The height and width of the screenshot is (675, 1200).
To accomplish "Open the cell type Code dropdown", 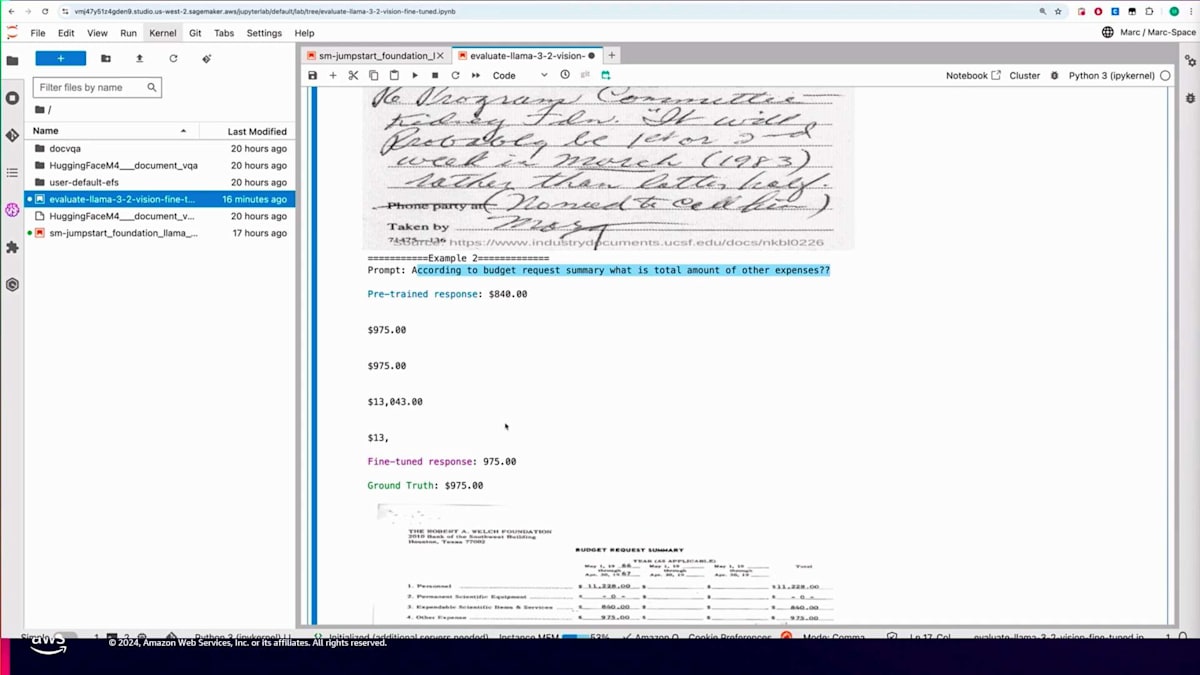I will 520,75.
